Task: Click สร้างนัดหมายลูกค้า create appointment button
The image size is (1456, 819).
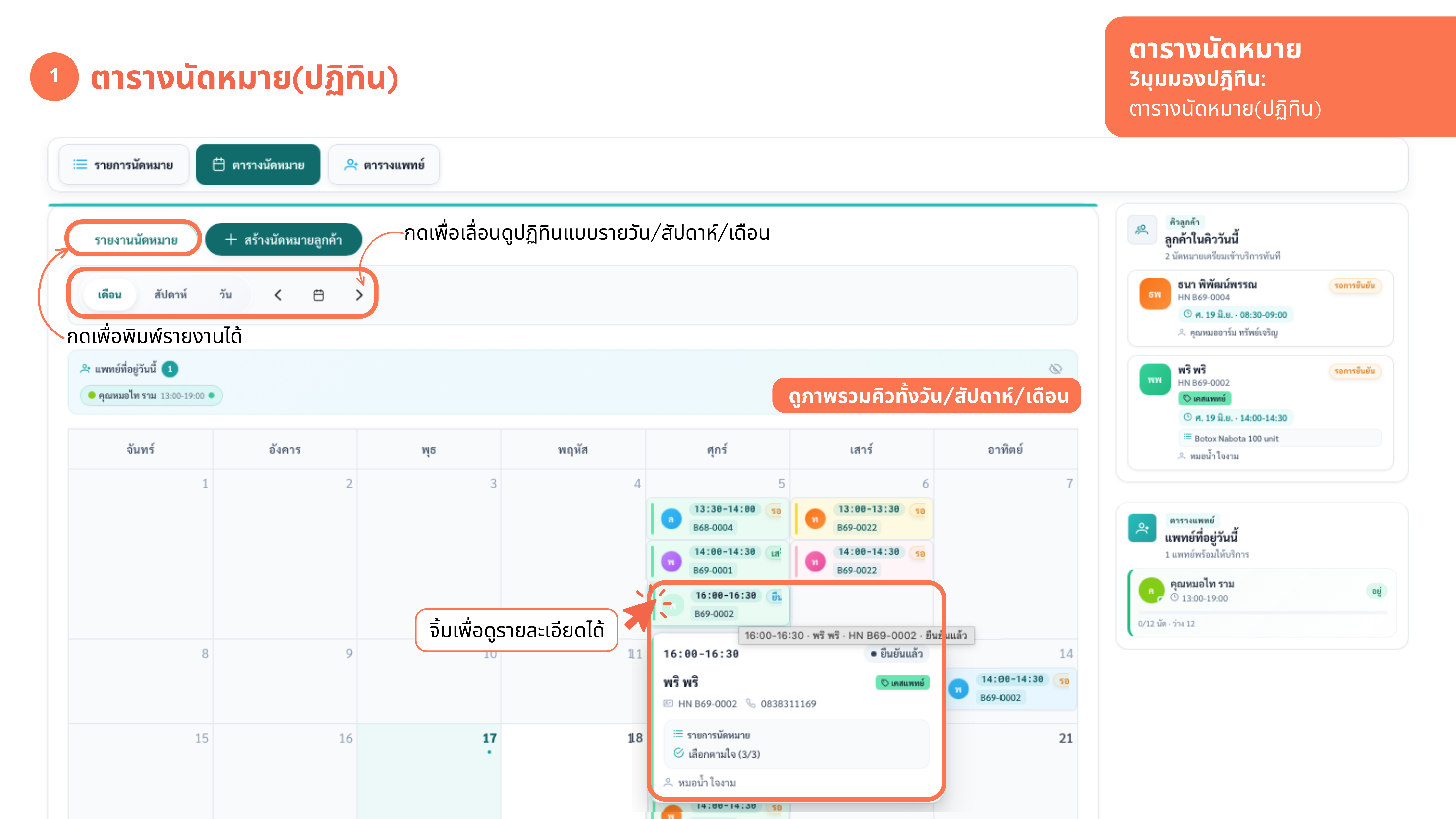Action: pos(283,240)
